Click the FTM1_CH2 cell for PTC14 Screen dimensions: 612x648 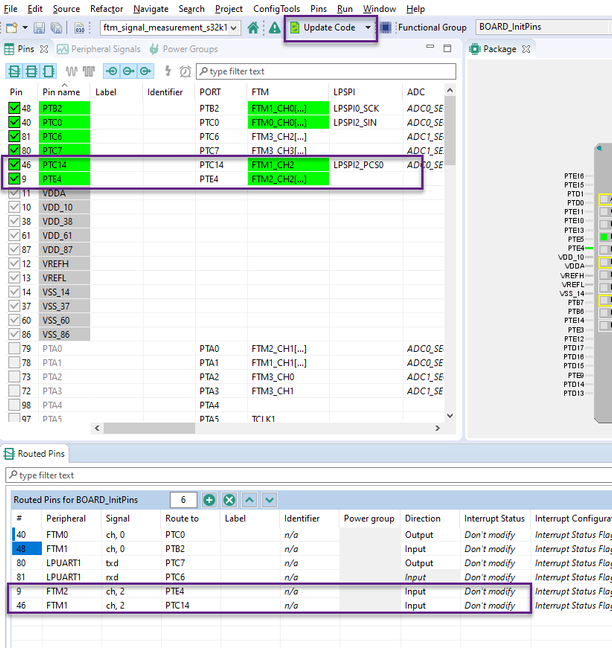coord(288,165)
